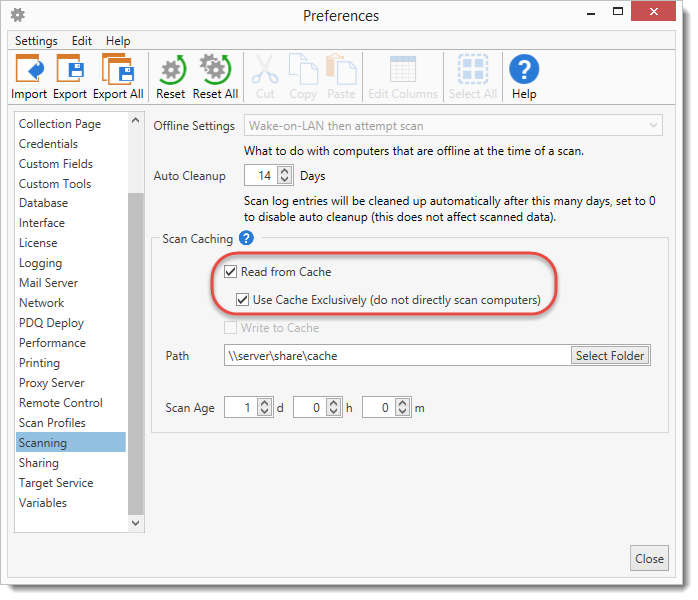
Task: Toggle Use Cache Exclusively checkbox
Action: coord(242,300)
